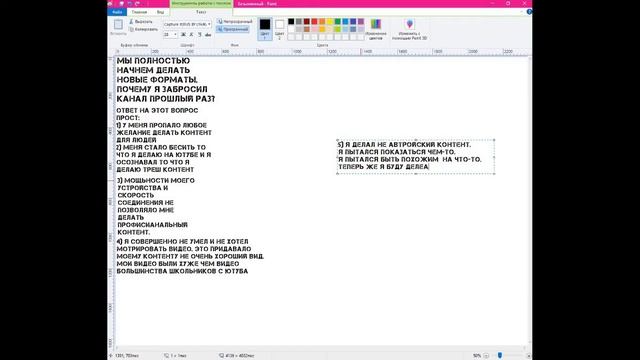This screenshot has width=640, height=360.
Task: Collapse the ribbon with the chevron
Action: pyautogui.click(x=522, y=12)
